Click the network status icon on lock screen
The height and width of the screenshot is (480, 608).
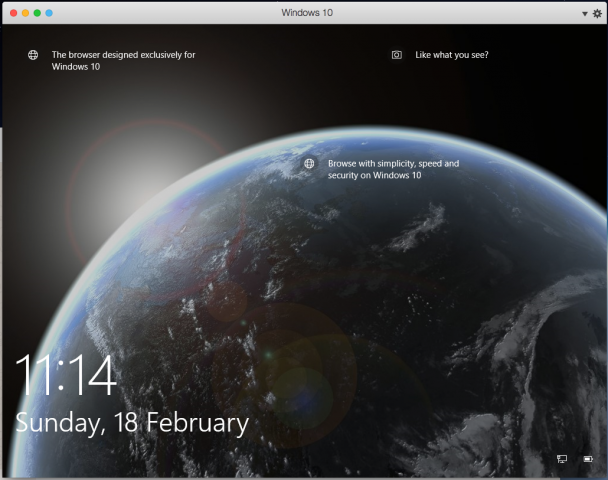pyautogui.click(x=561, y=459)
